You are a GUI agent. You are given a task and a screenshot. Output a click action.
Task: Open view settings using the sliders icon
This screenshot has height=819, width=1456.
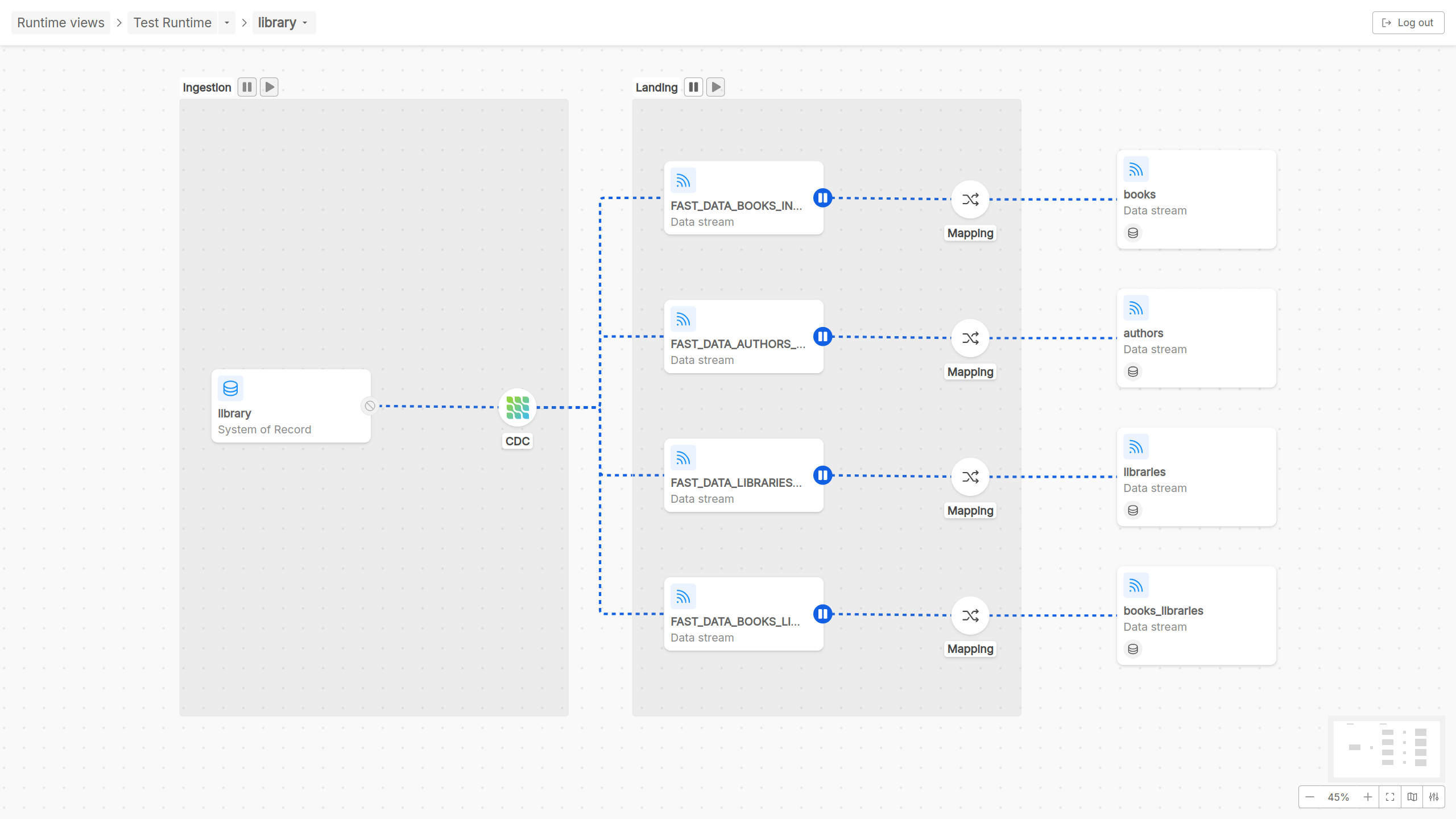tap(1434, 796)
